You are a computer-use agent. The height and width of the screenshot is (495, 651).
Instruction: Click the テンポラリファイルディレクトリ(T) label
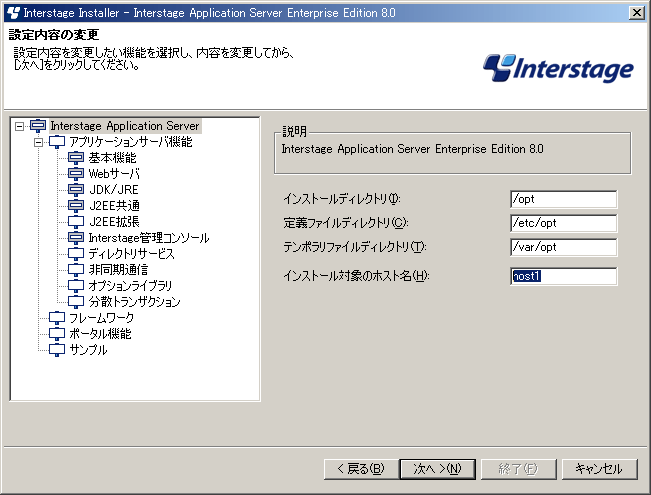[x=355, y=248]
